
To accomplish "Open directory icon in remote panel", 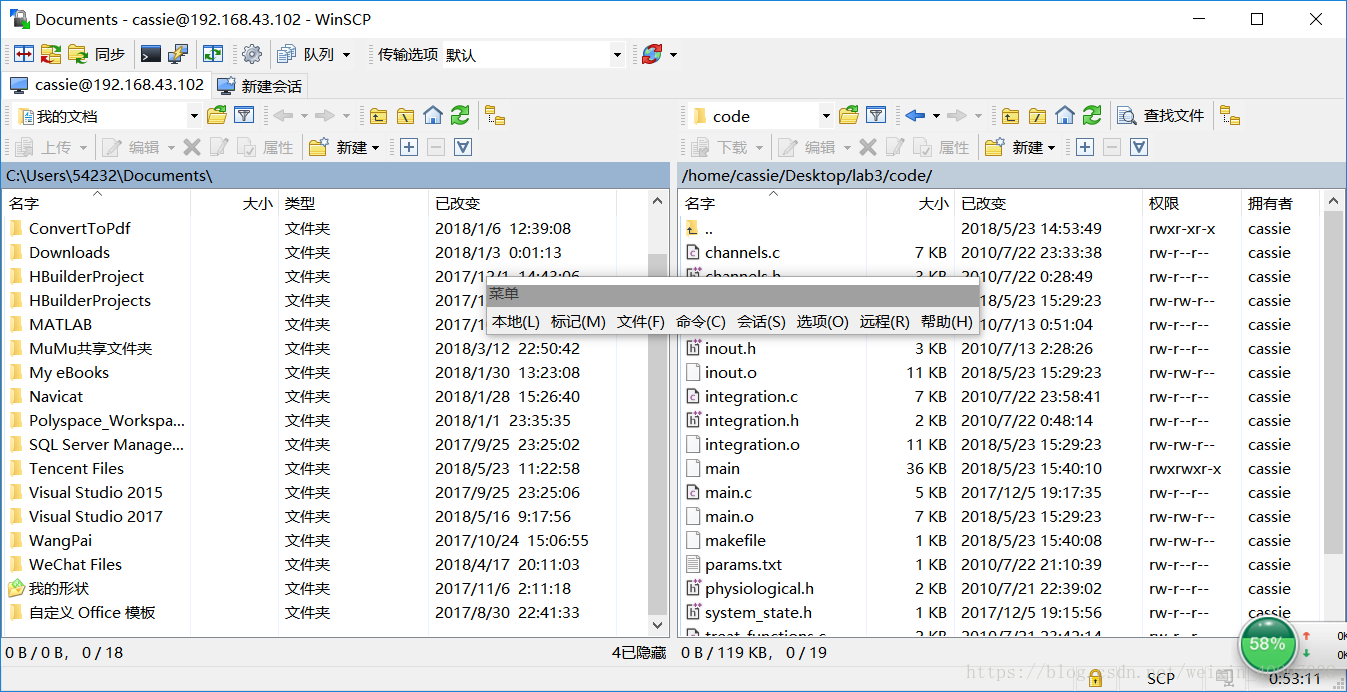I will (x=849, y=116).
